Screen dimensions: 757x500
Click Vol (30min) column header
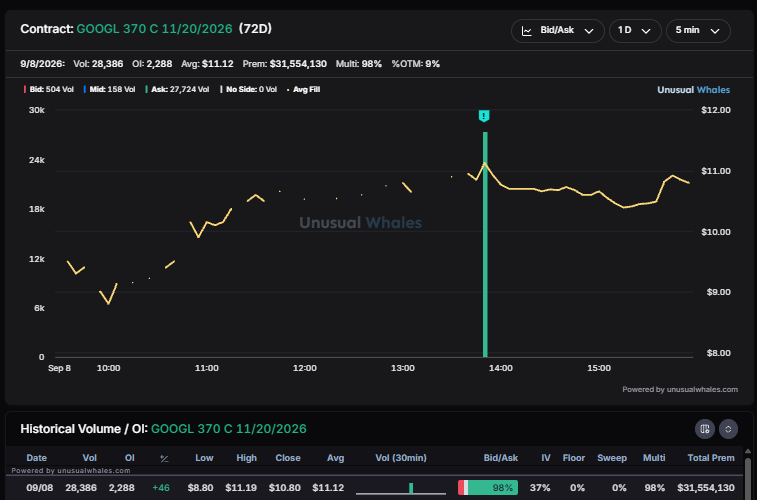401,458
